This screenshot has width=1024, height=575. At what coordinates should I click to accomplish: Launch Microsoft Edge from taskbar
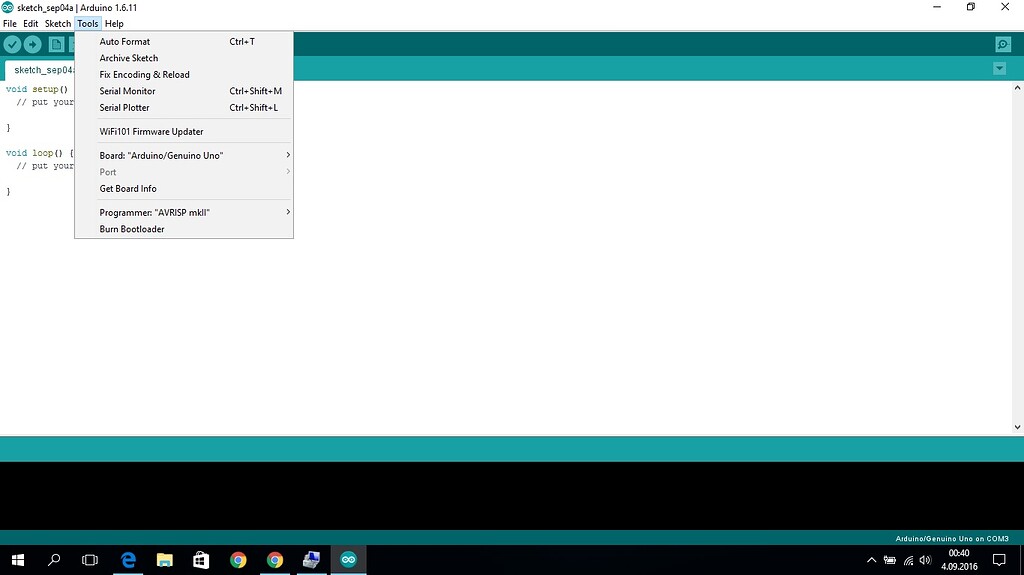pyautogui.click(x=128, y=560)
